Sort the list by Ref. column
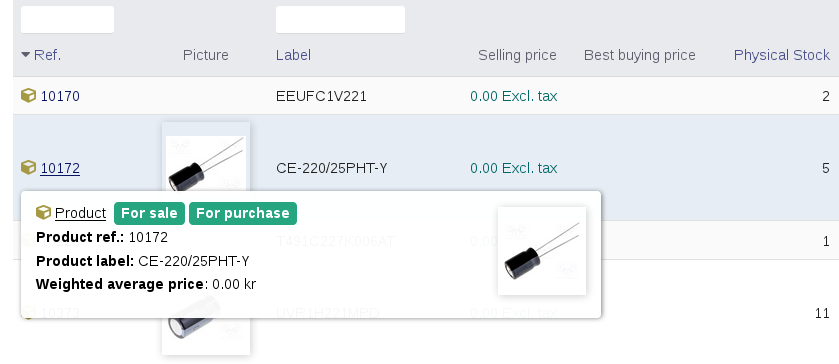The width and height of the screenshot is (839, 364). (x=47, y=55)
